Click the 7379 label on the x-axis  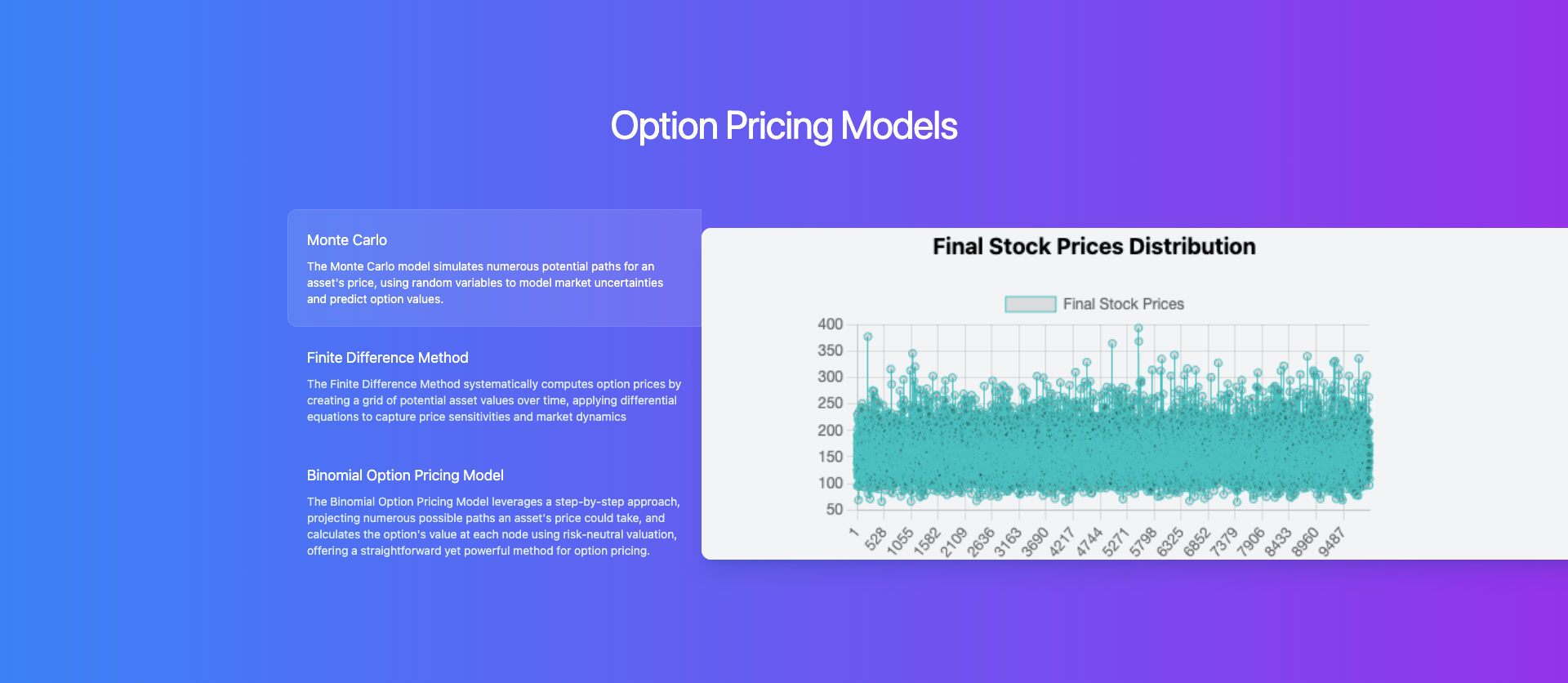point(1223,542)
